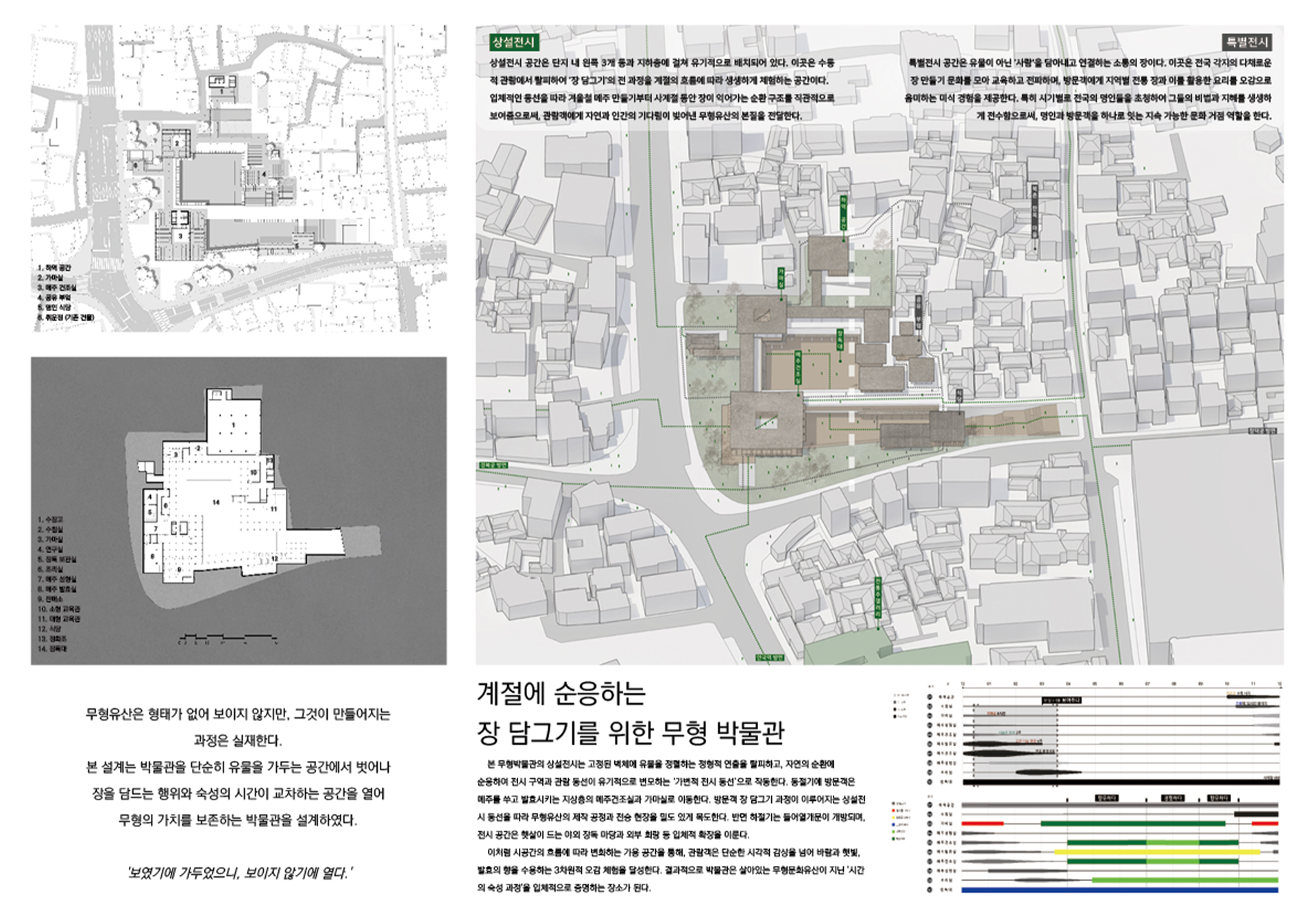This screenshot has height=918, width=1316.
Task: Click the green 메주건조실 label on map
Action: [x=799, y=369]
